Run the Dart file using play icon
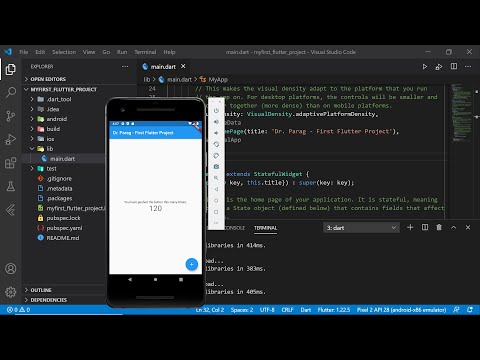The width and height of the screenshot is (480, 360). pyautogui.click(x=425, y=67)
